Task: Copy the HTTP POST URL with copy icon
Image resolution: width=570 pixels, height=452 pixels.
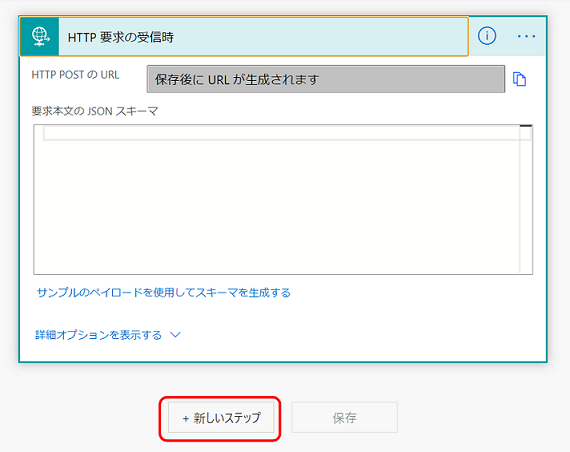Action: coord(519,79)
